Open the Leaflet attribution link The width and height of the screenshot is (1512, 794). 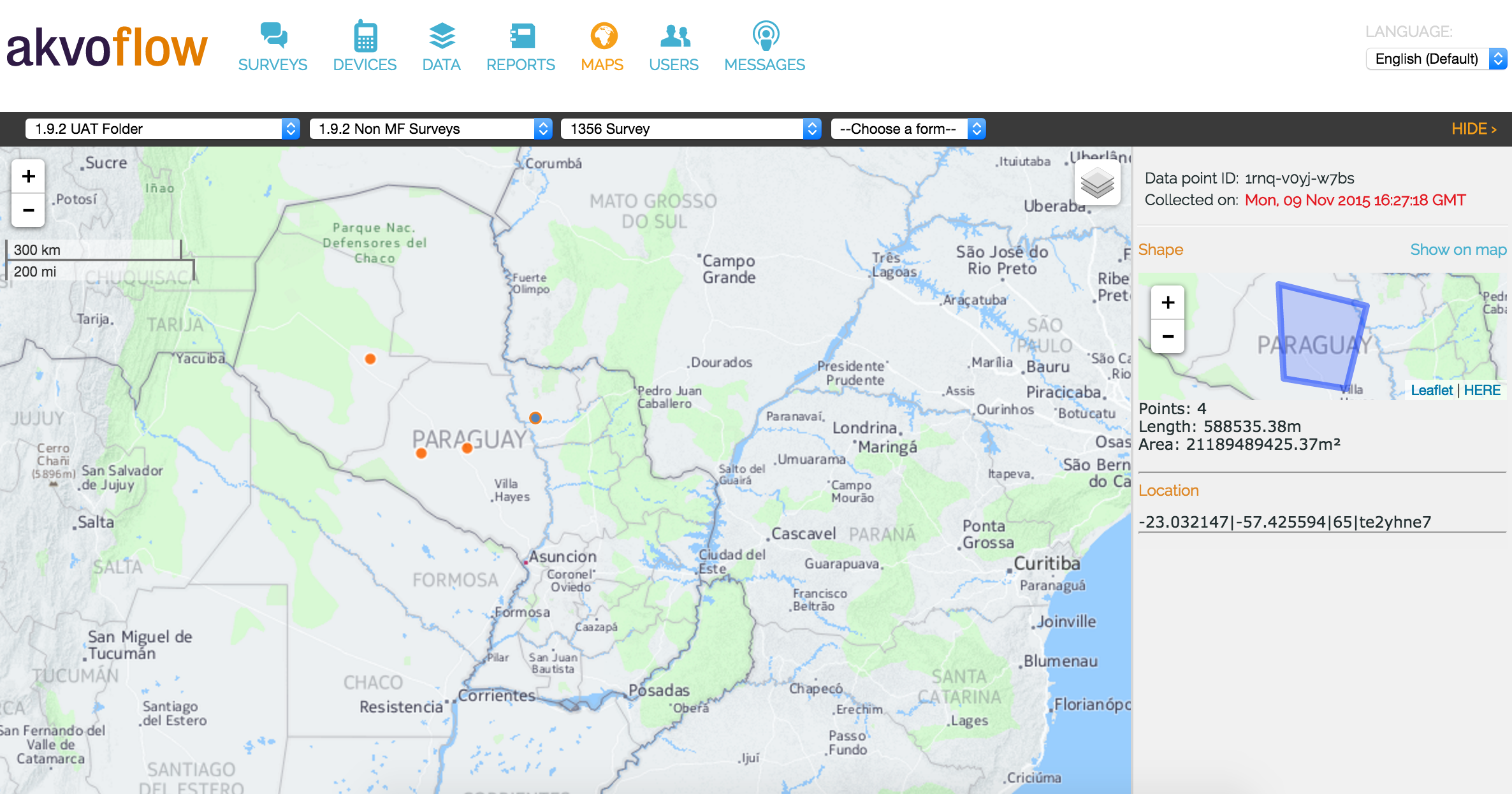[1431, 390]
